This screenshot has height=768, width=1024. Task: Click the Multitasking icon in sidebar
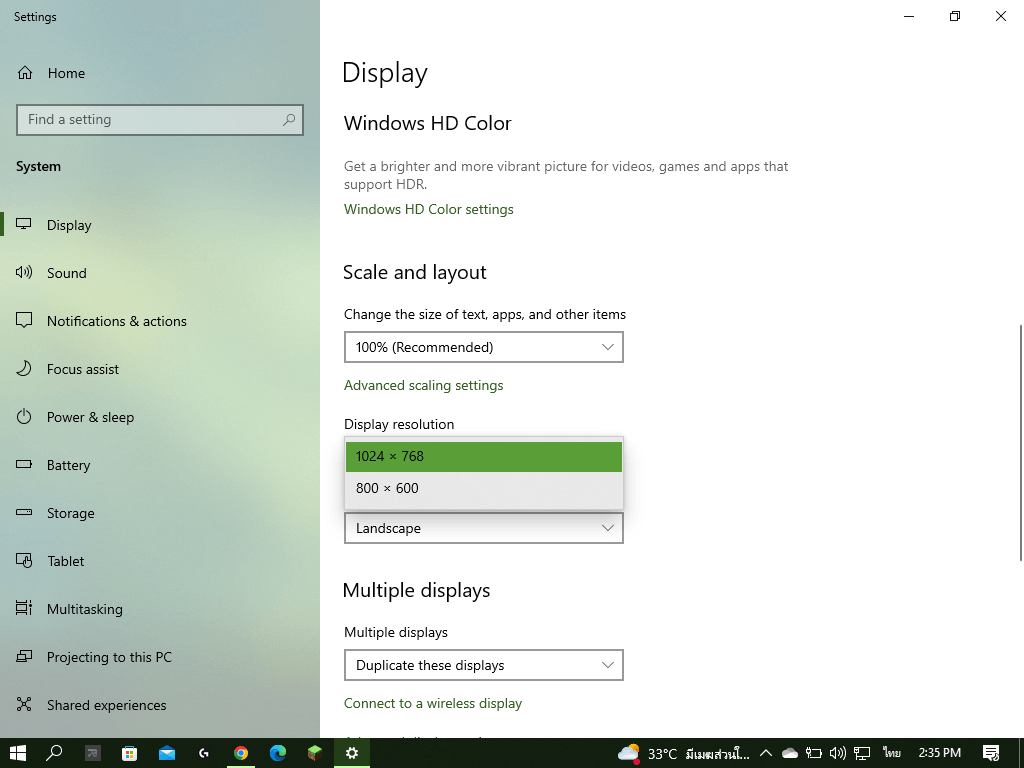(x=24, y=608)
